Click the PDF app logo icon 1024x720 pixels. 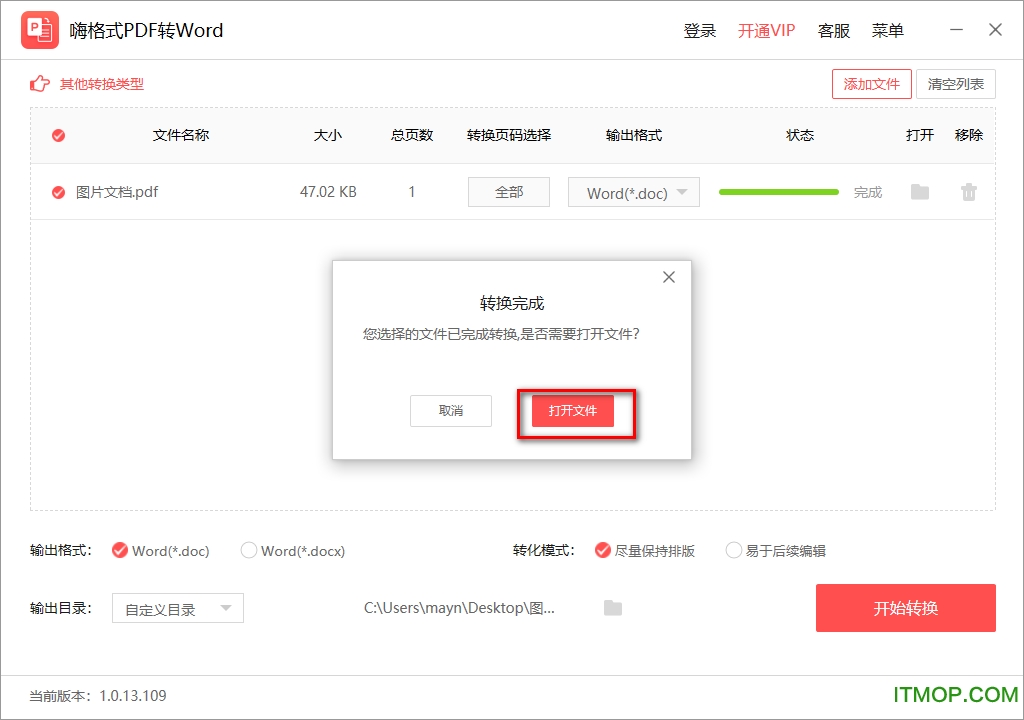(40, 30)
